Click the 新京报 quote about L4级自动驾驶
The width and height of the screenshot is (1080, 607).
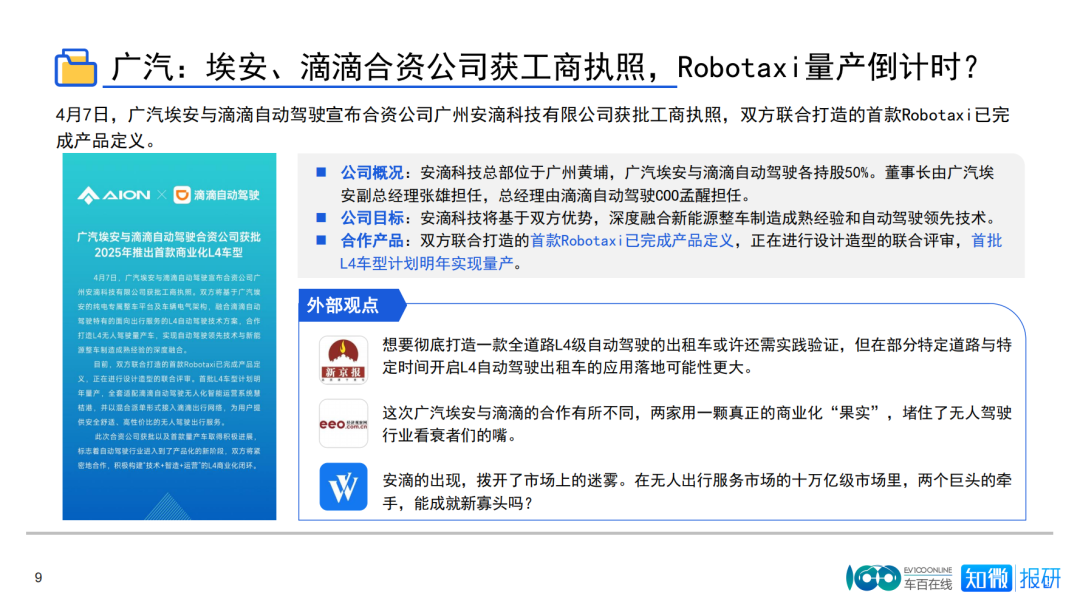[x=697, y=356]
